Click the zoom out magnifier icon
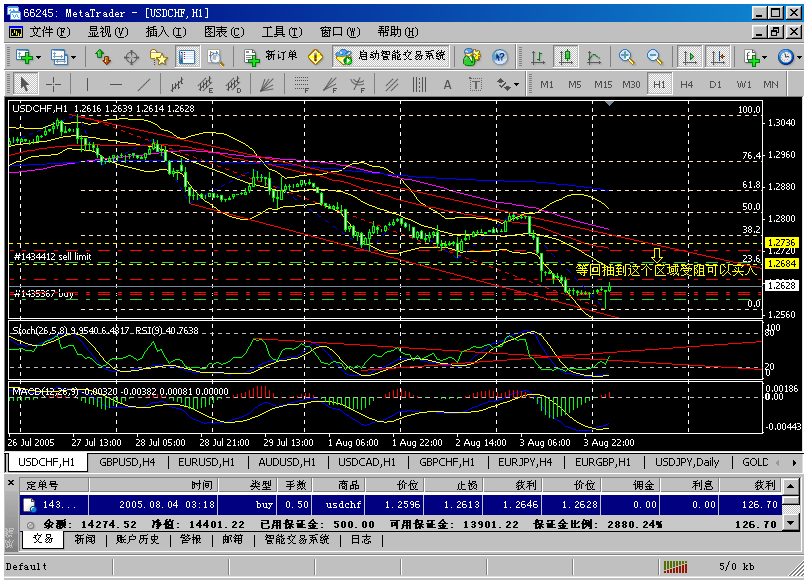Viewport: 808px width, 580px height. pyautogui.click(x=655, y=57)
